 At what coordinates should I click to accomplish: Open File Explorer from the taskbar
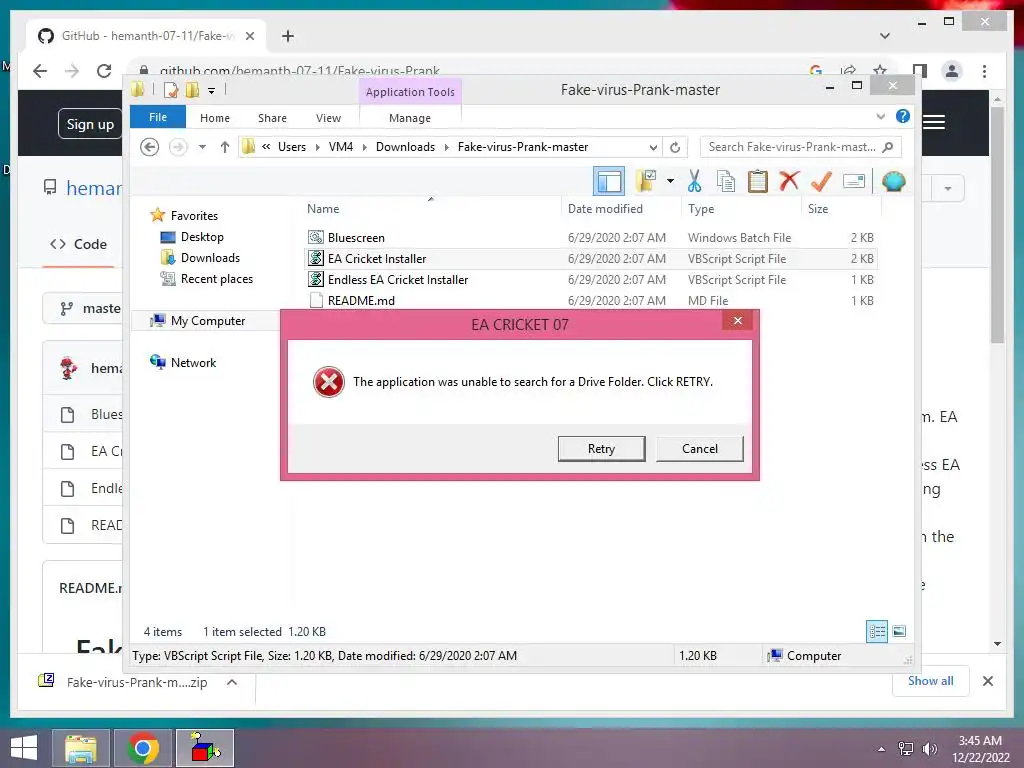[x=80, y=748]
